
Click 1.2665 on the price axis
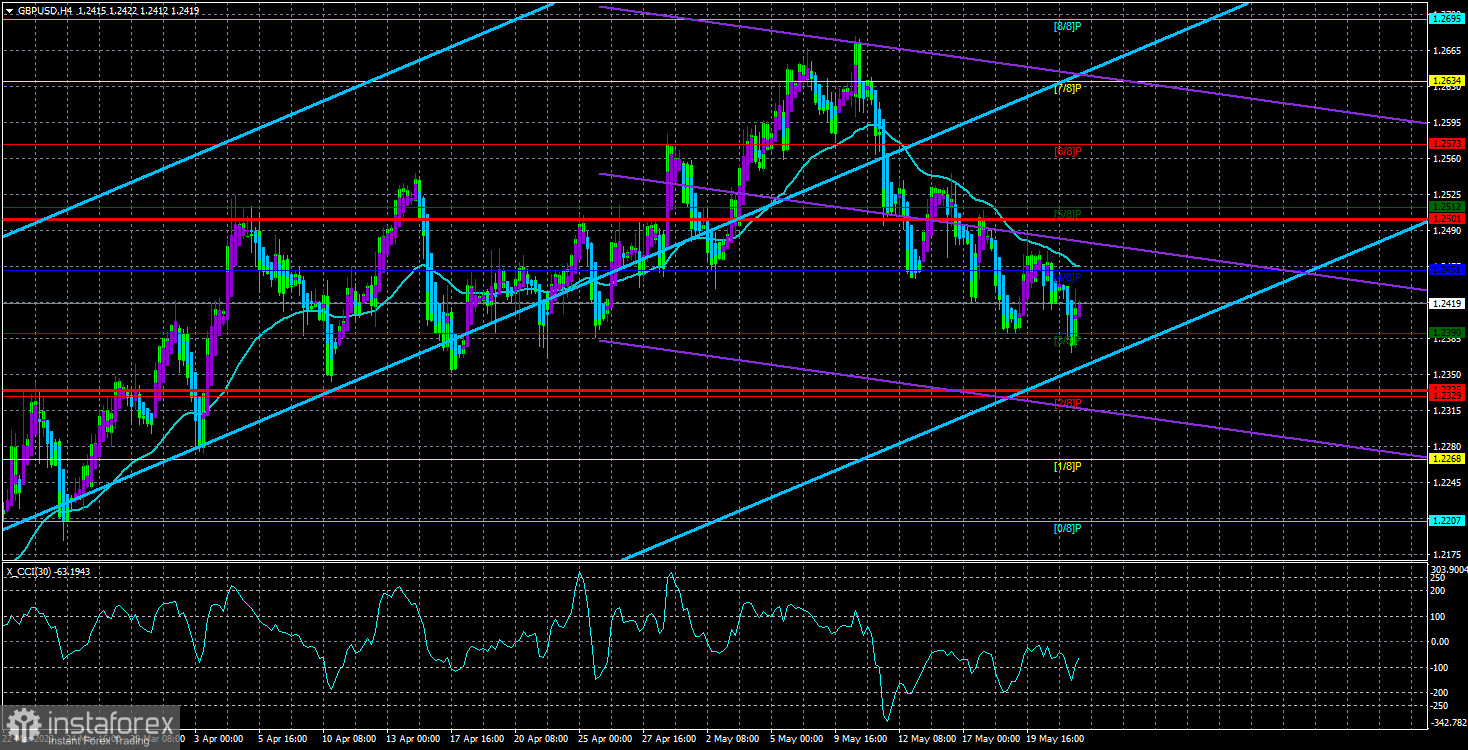[x=1448, y=51]
